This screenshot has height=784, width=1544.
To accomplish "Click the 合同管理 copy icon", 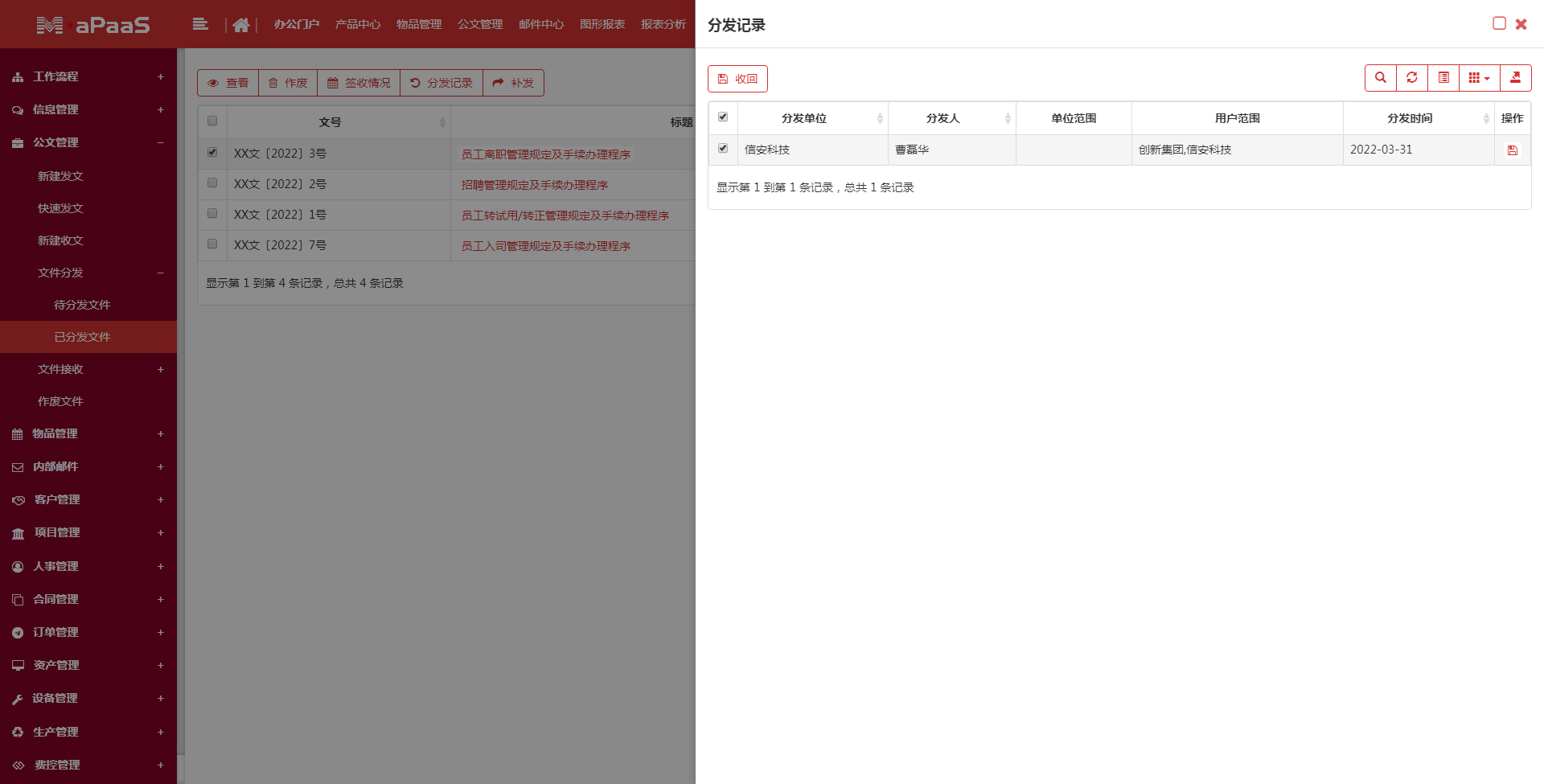I will point(18,600).
